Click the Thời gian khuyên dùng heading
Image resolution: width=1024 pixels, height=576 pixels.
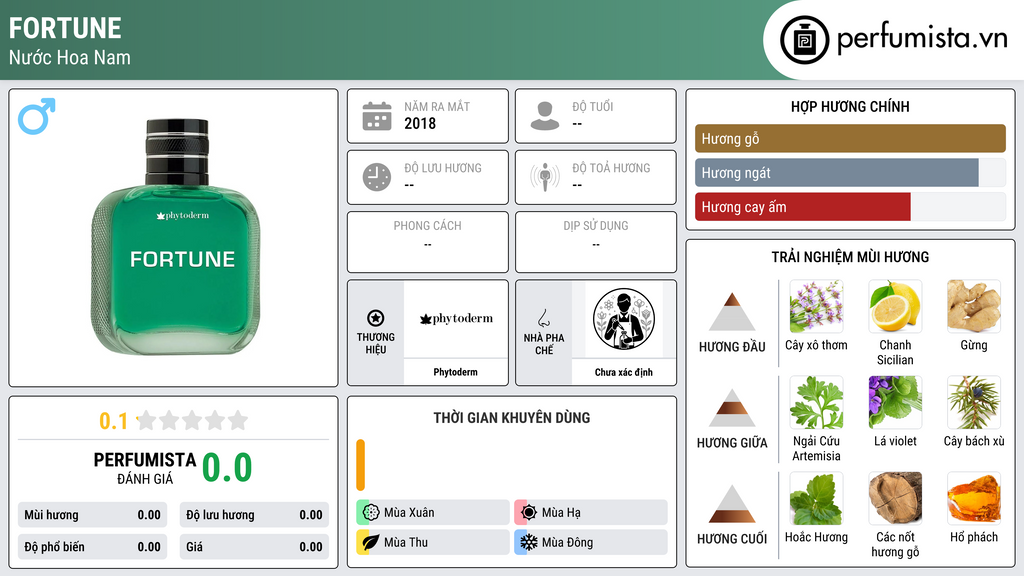pyautogui.click(x=512, y=418)
